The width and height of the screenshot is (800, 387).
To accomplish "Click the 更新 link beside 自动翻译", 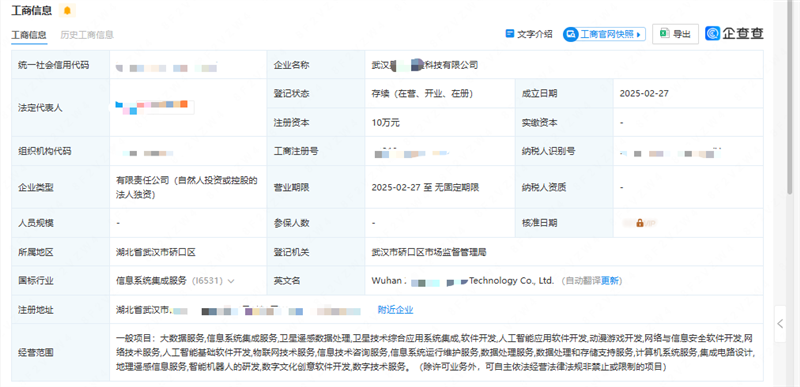I will (611, 281).
